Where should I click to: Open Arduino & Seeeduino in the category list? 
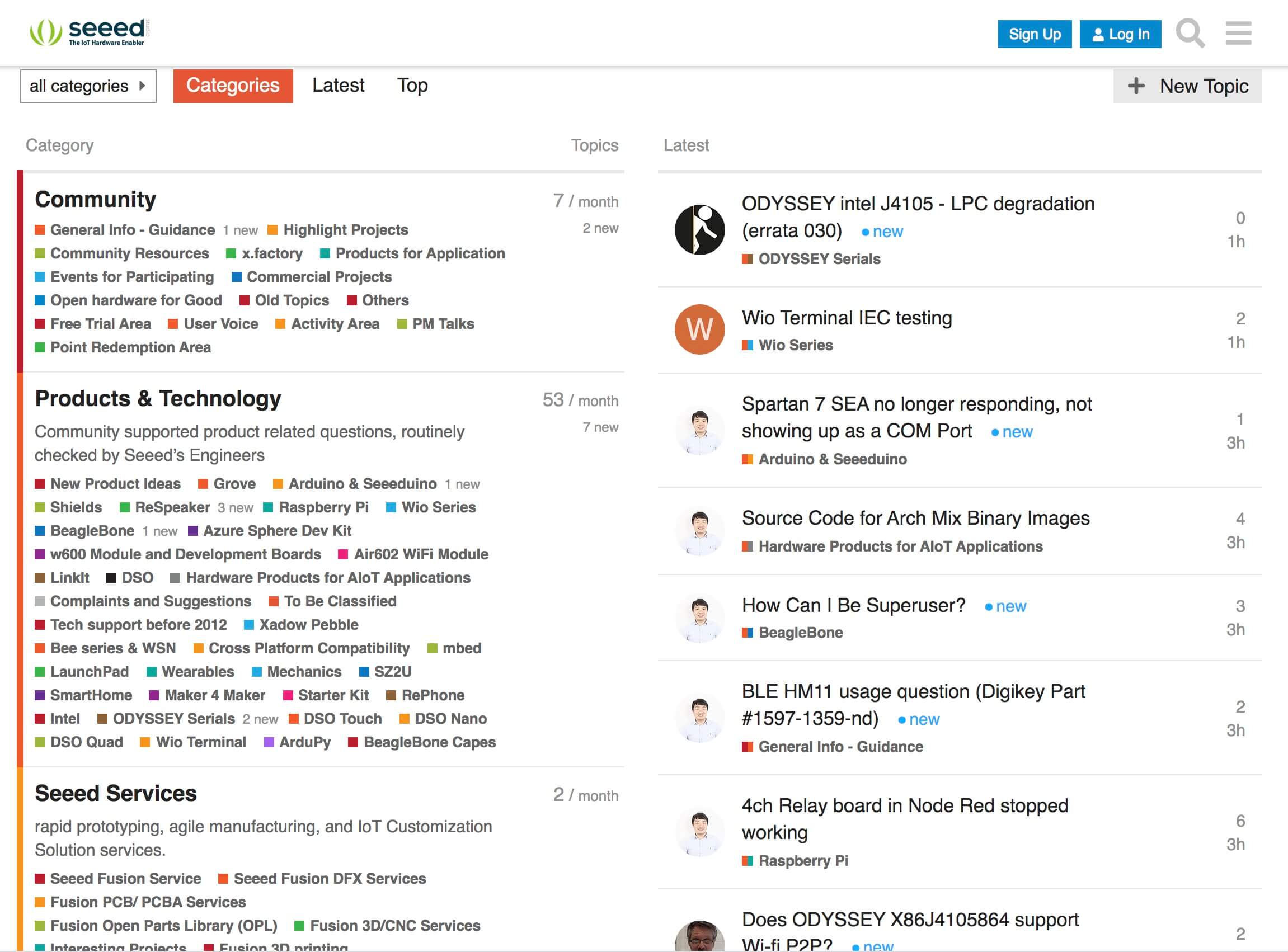point(355,484)
